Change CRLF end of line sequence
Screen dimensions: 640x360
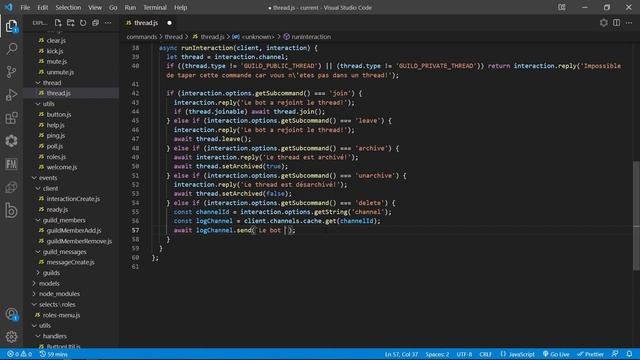coord(485,354)
